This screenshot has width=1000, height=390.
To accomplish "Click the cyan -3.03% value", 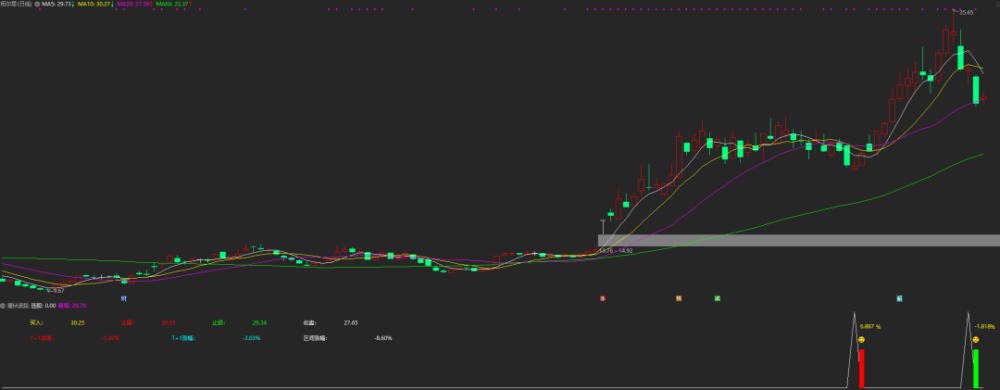I will [251, 338].
